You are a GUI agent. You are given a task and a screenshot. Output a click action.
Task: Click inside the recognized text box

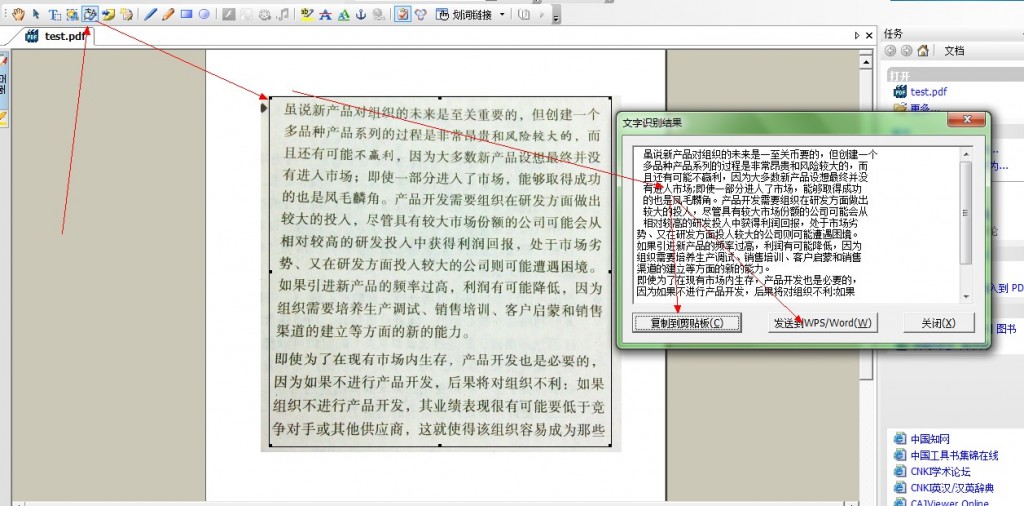(x=795, y=225)
